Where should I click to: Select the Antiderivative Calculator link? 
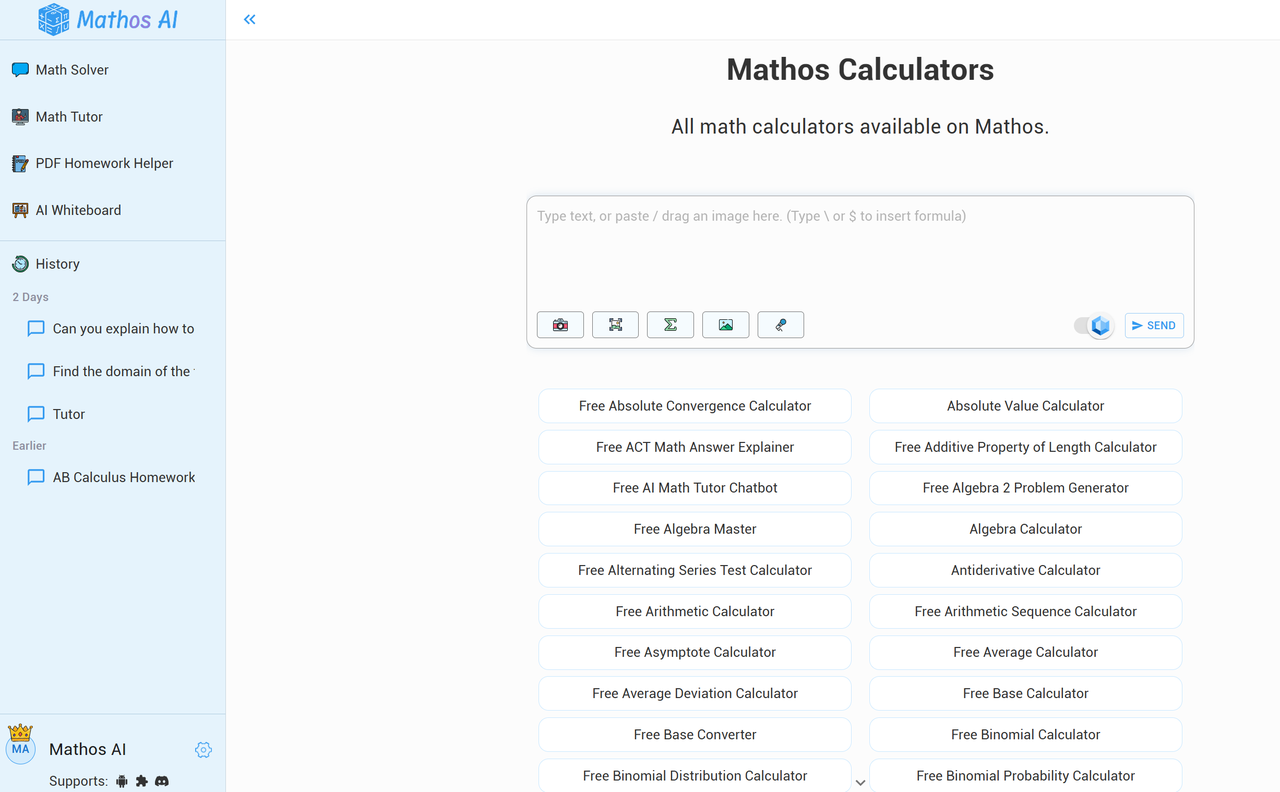click(1025, 570)
